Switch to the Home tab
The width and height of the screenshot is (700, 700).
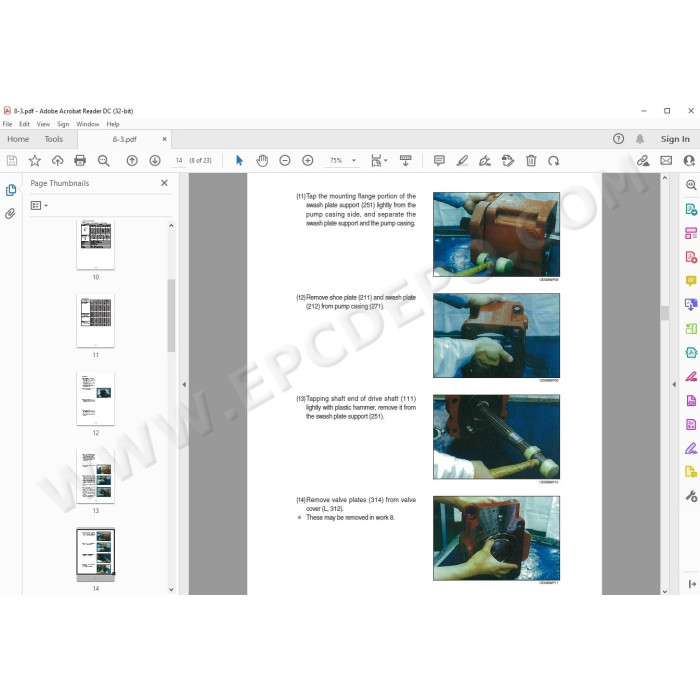pos(18,139)
